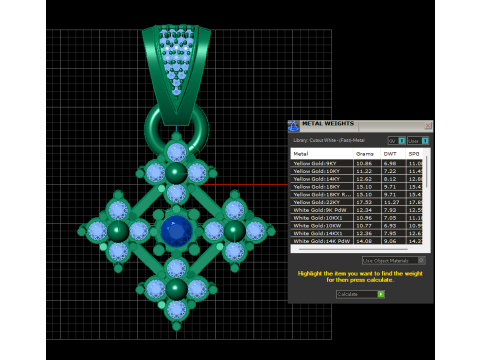Viewport: 480px width, 360px height.
Task: Select the Yellow Gold:10KY row
Action: click(357, 171)
